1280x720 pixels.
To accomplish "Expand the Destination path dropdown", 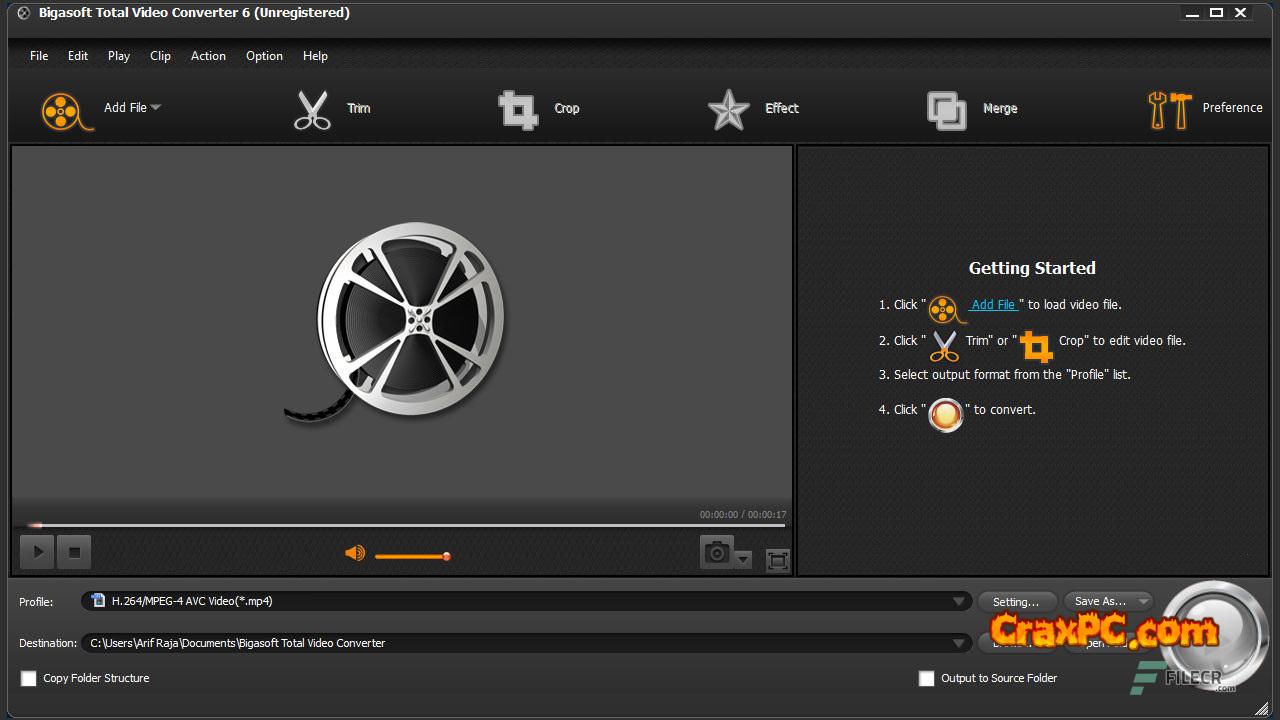I will [x=958, y=643].
